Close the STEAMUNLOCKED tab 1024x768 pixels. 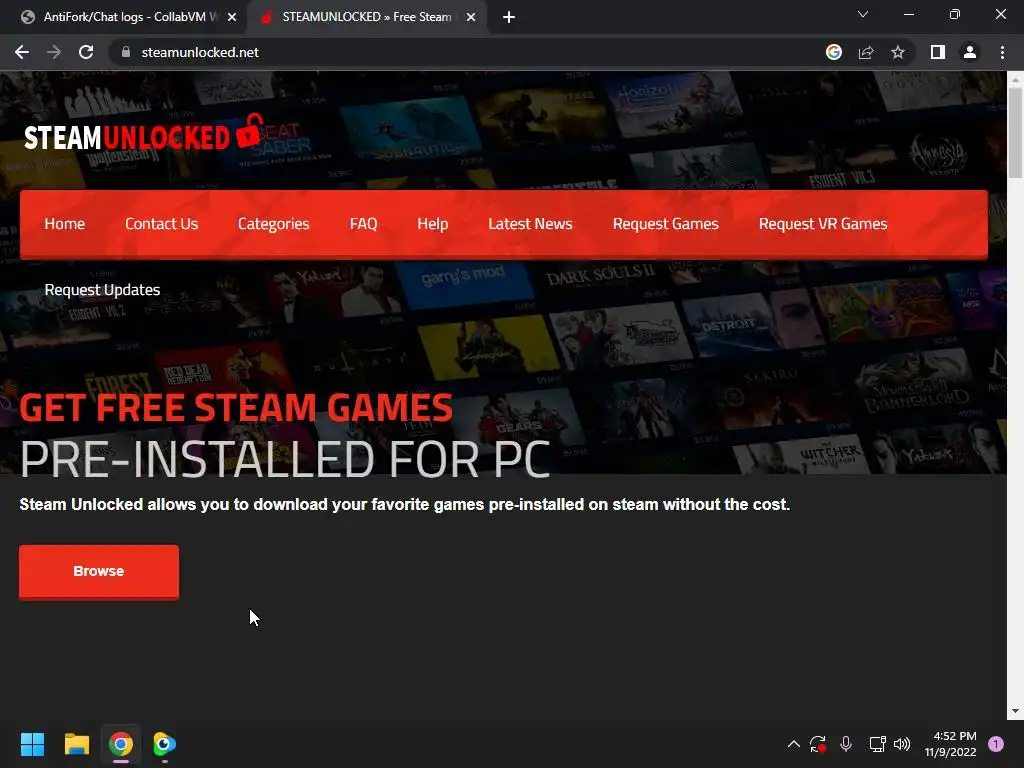coord(471,17)
